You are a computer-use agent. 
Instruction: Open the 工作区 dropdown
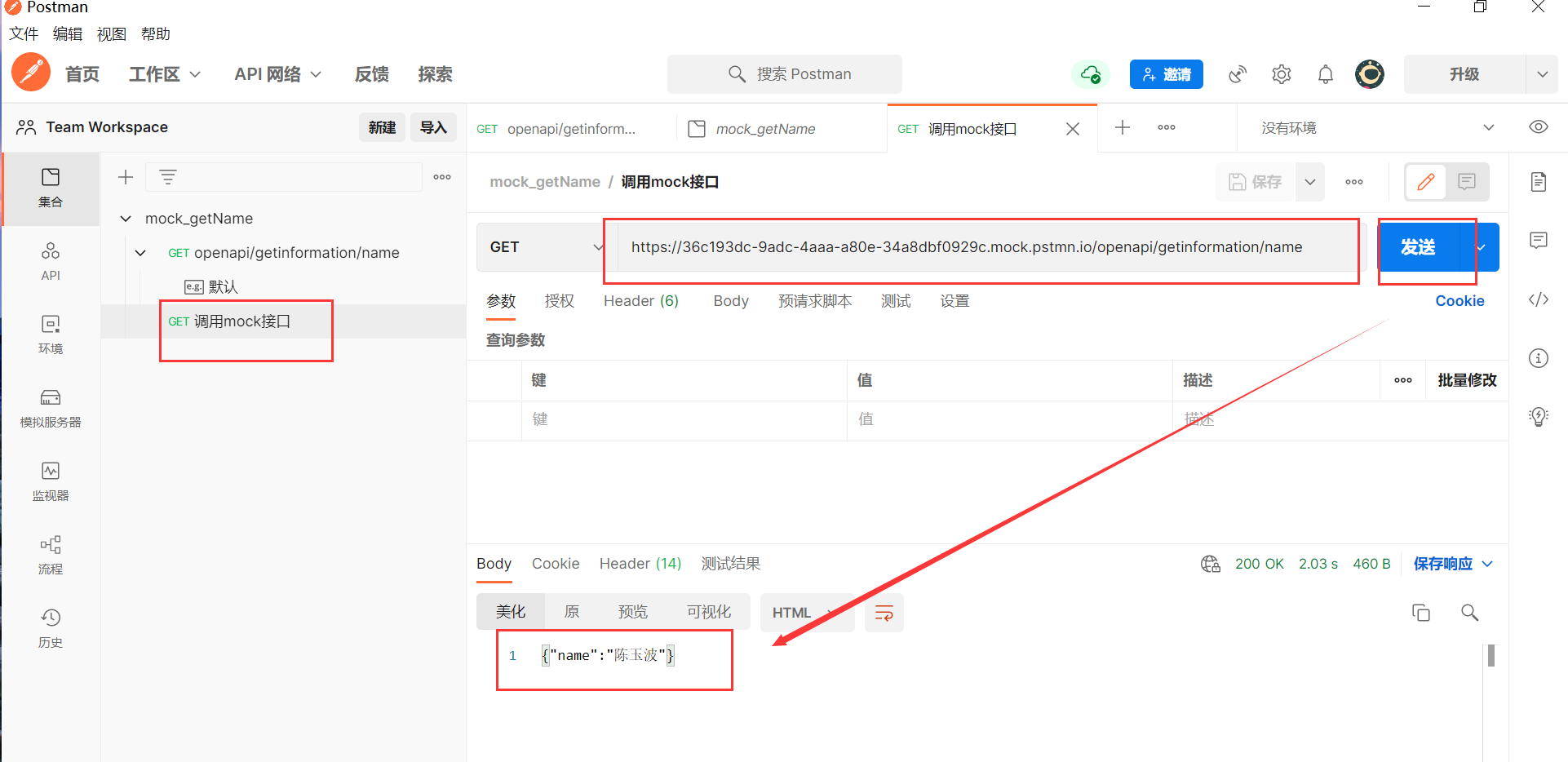165,74
